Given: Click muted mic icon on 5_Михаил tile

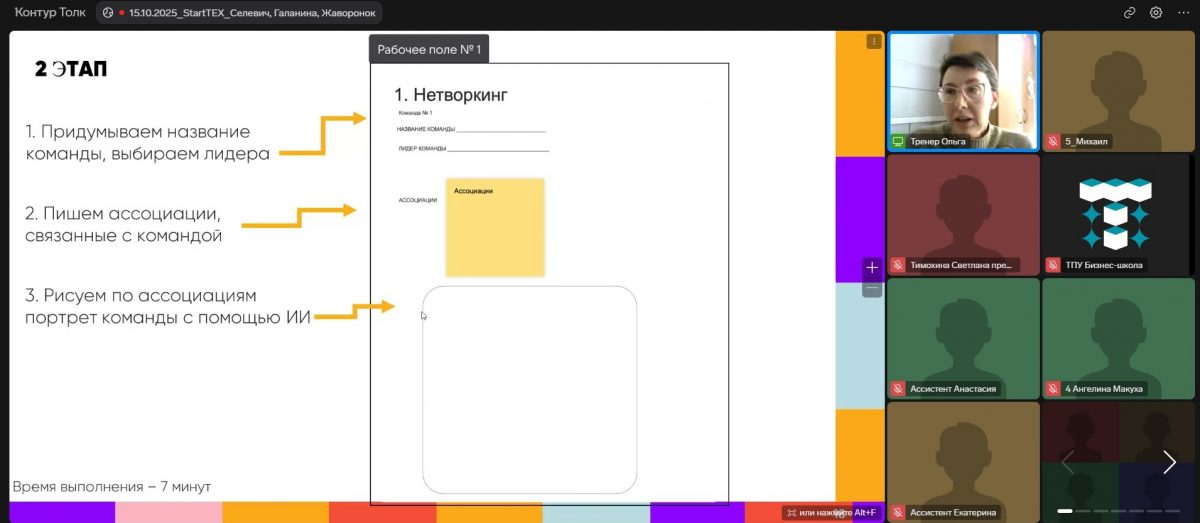Looking at the screenshot, I should (x=1053, y=142).
